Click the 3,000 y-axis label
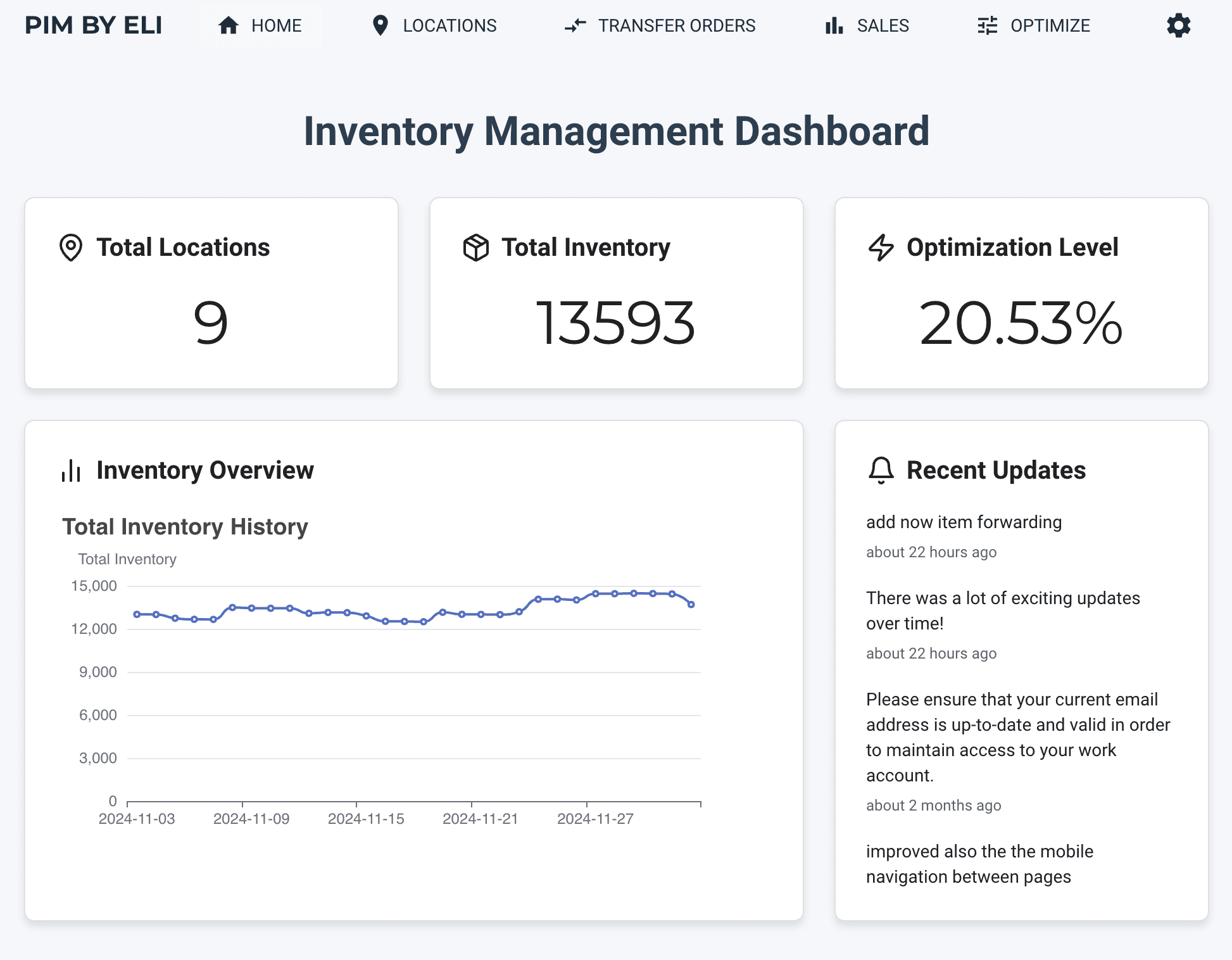Image resolution: width=1232 pixels, height=960 pixels. (97, 759)
